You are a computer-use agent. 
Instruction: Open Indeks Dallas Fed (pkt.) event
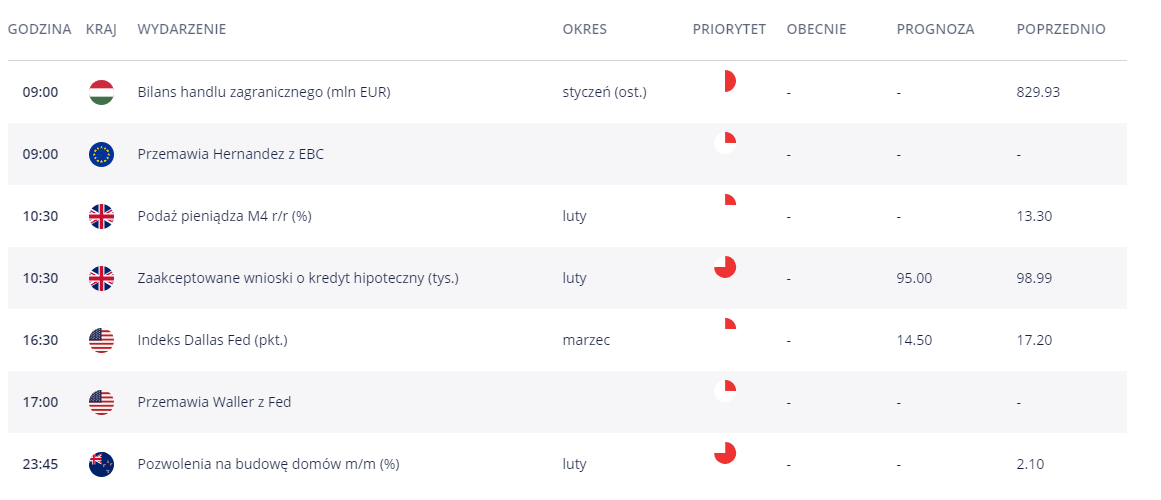click(213, 341)
